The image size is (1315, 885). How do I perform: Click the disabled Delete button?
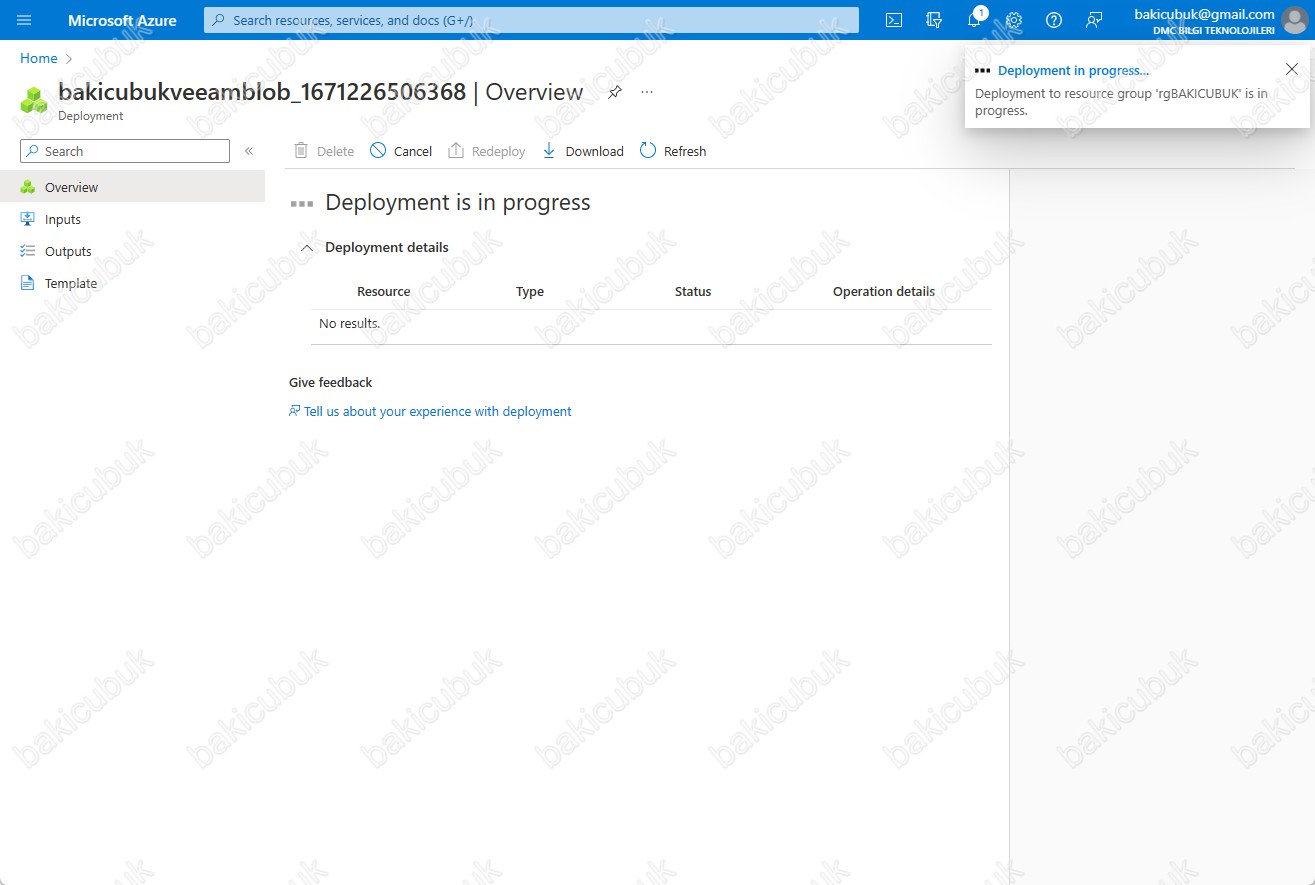coord(324,151)
